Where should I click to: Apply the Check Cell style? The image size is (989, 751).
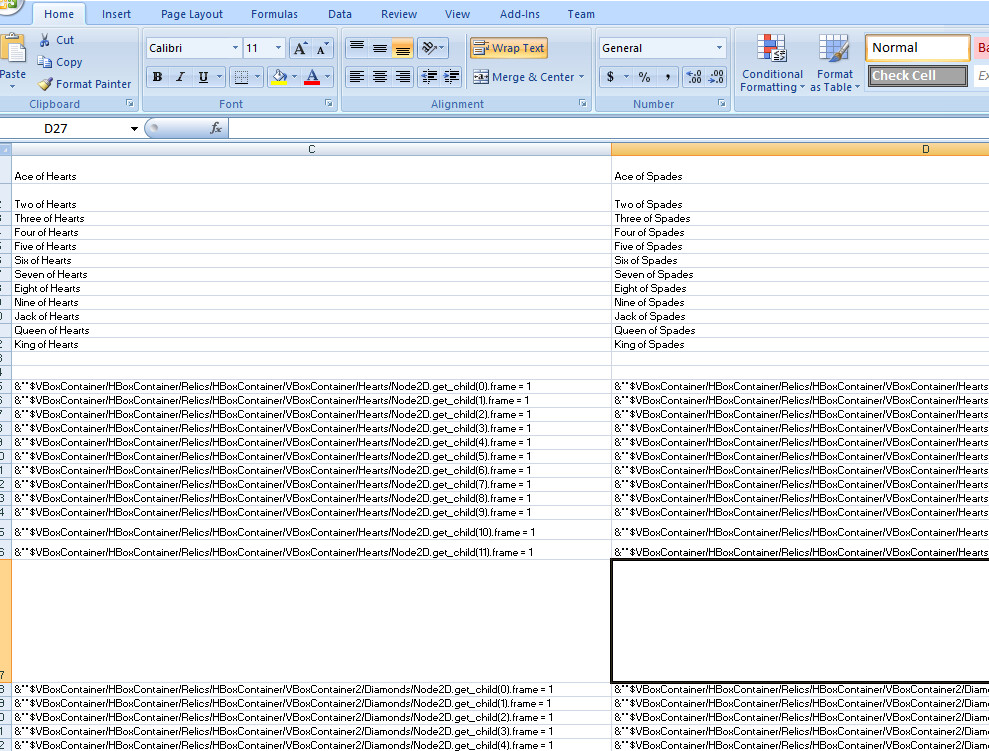[x=916, y=75]
